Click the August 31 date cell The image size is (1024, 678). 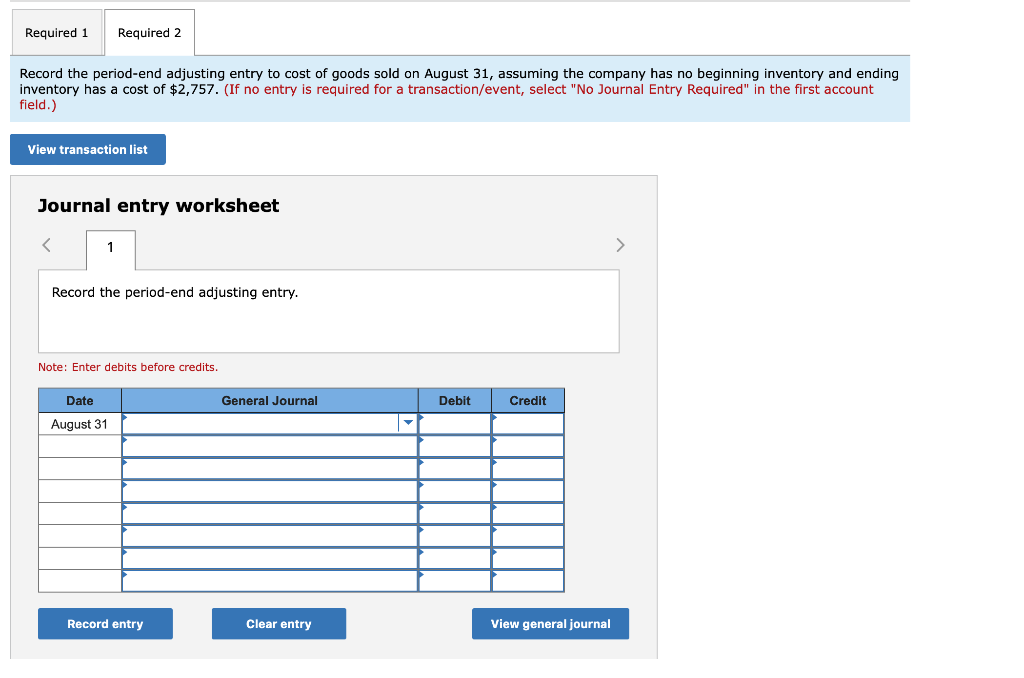(x=80, y=424)
